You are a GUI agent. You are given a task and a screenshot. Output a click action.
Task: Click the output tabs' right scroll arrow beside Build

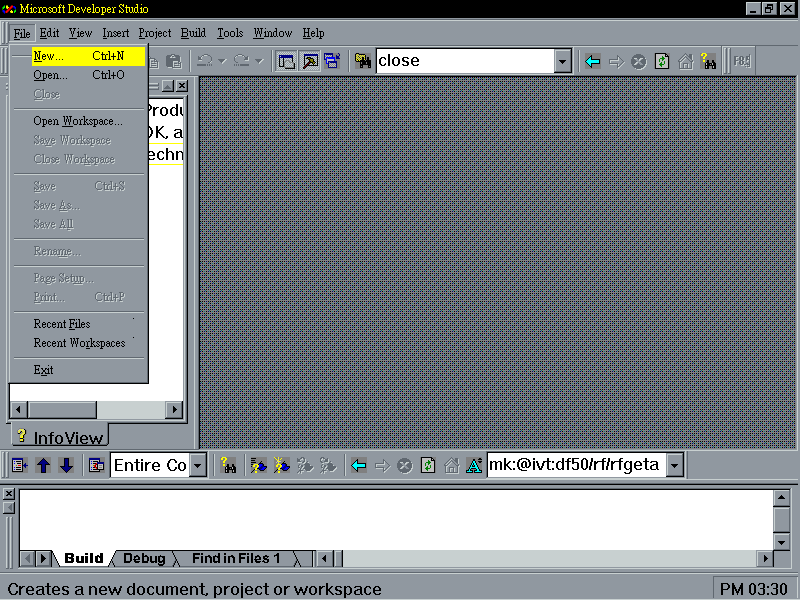pos(43,559)
